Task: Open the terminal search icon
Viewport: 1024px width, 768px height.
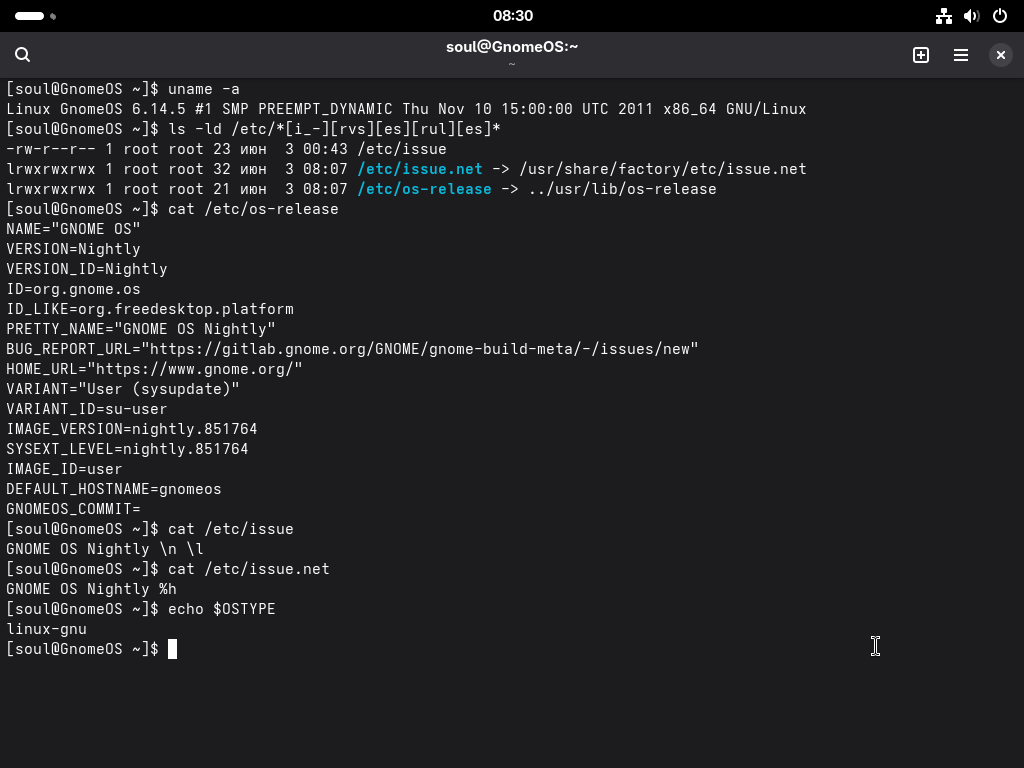Action: pos(22,55)
